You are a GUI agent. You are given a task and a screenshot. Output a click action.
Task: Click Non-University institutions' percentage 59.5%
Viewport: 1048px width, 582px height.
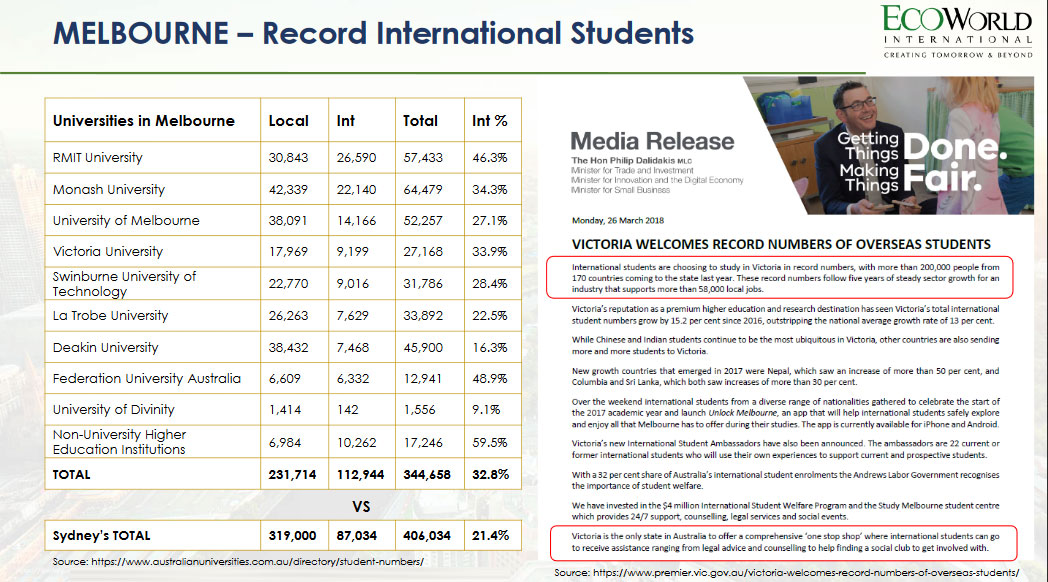(490, 442)
